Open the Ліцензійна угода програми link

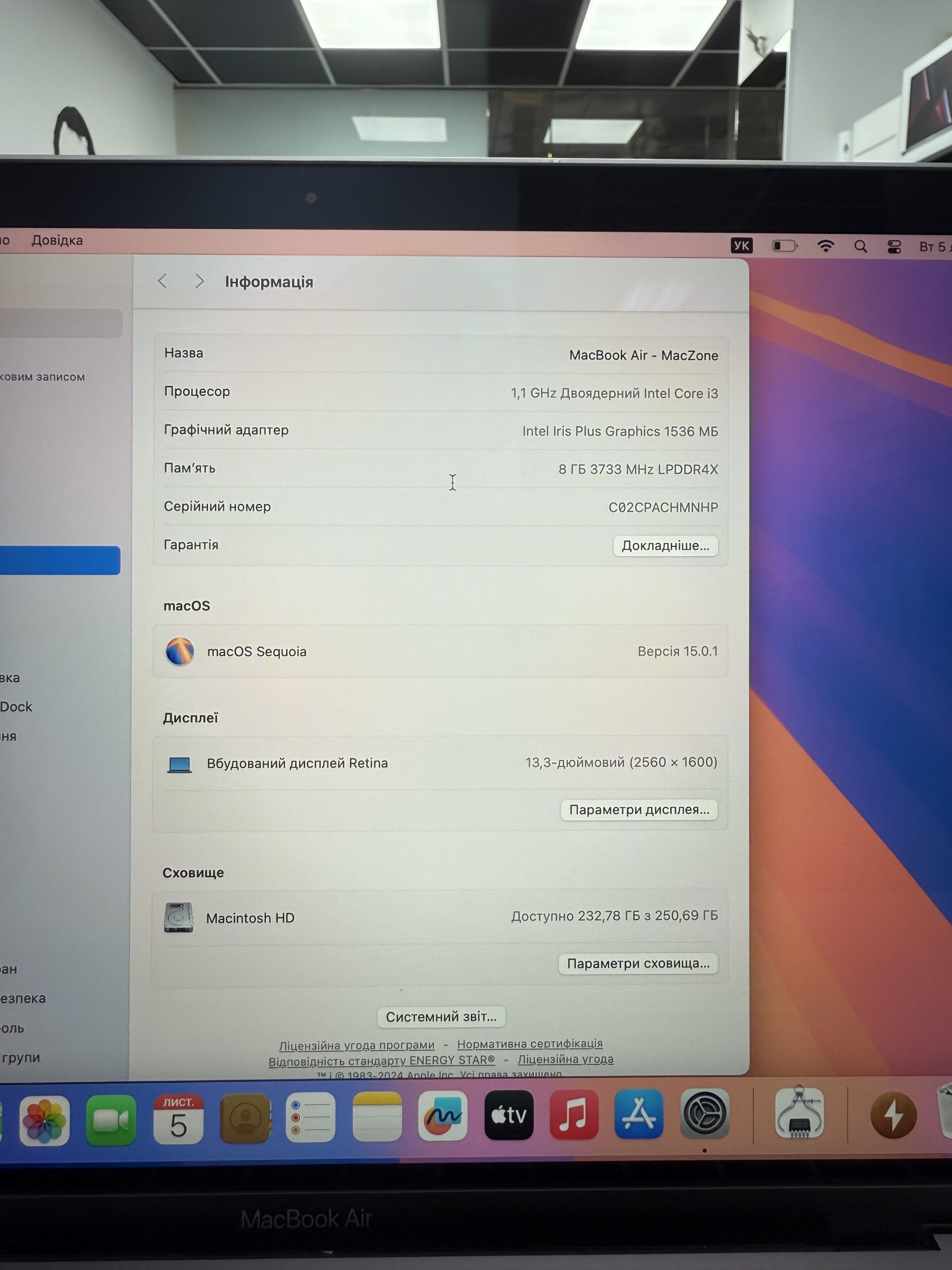(357, 1045)
